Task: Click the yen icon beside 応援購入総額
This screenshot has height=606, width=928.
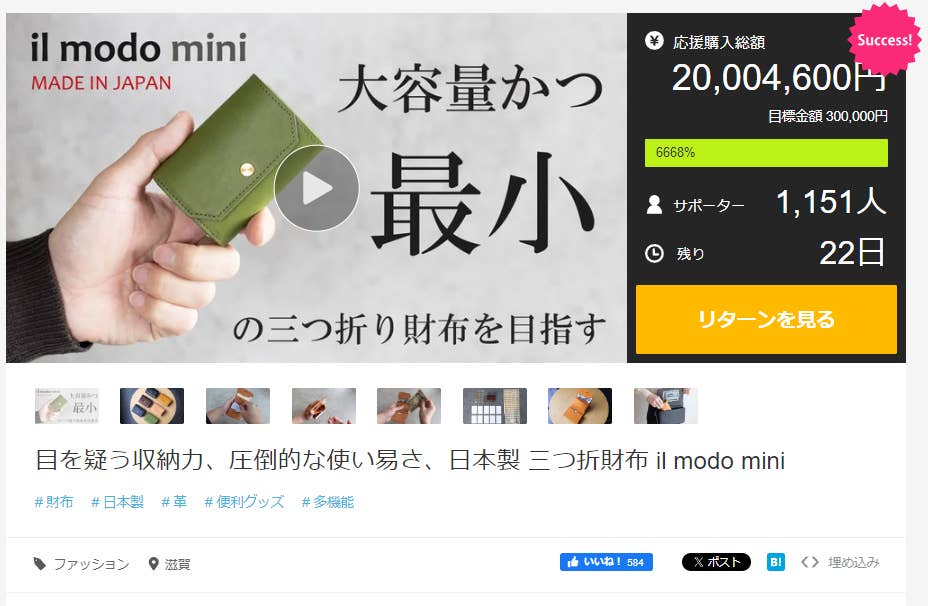Action: 654,41
